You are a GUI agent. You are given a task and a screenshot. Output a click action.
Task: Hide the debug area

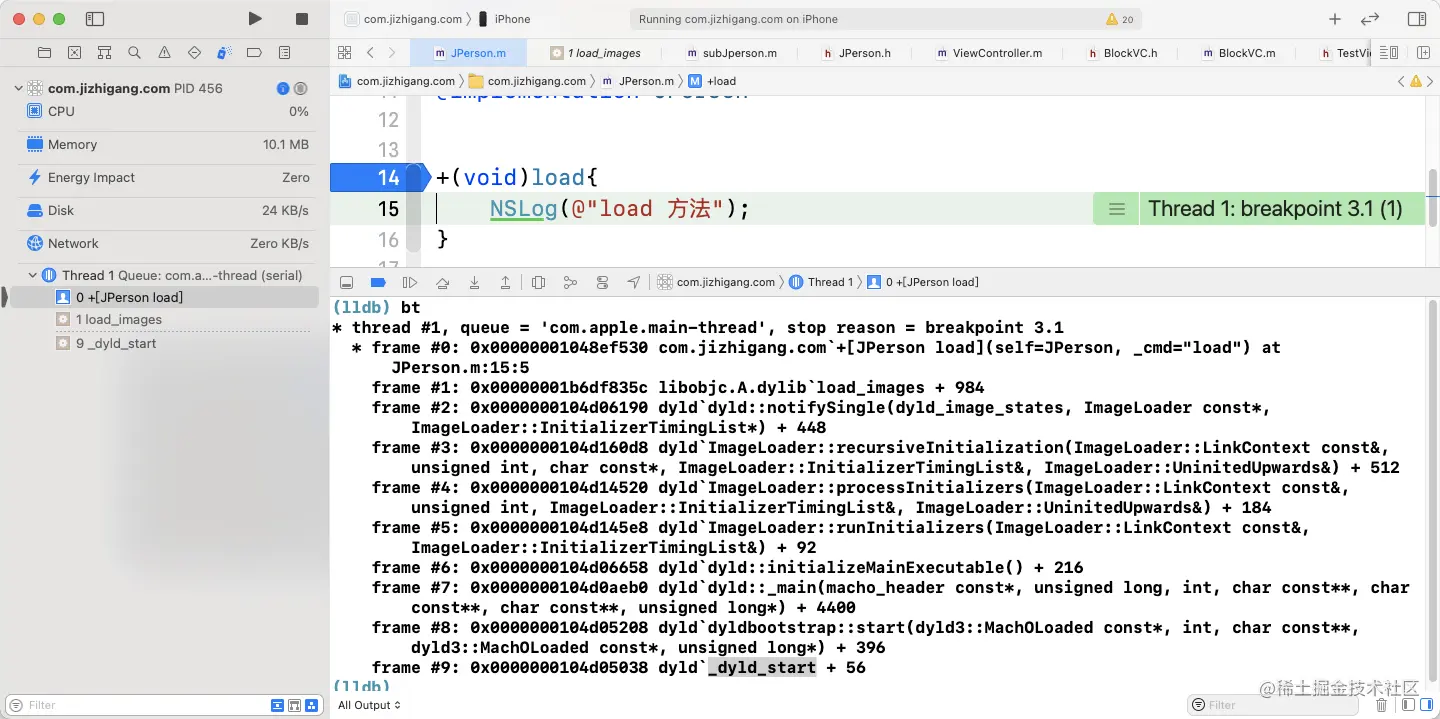pos(346,282)
